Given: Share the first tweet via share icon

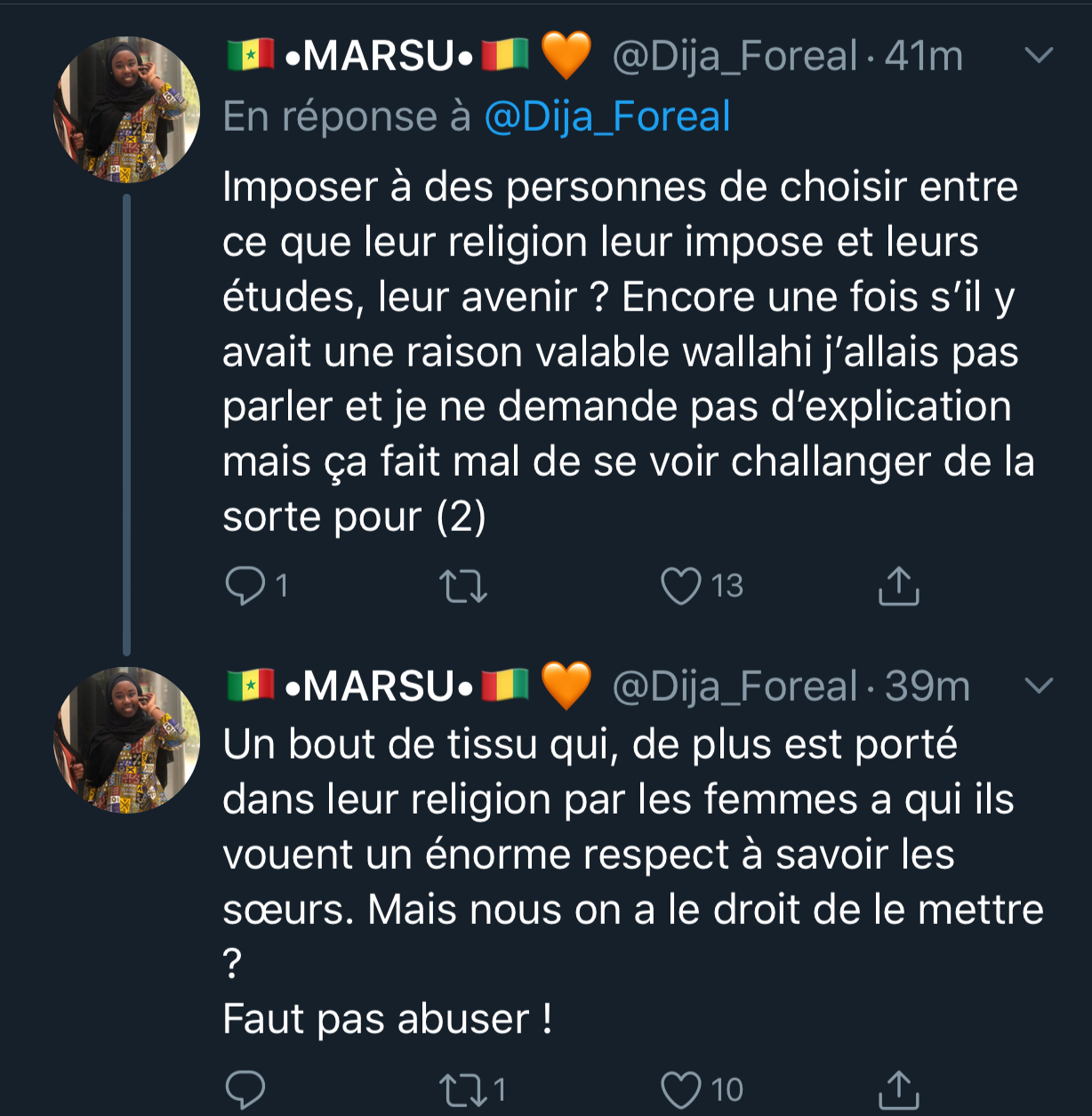Looking at the screenshot, I should click(x=898, y=586).
